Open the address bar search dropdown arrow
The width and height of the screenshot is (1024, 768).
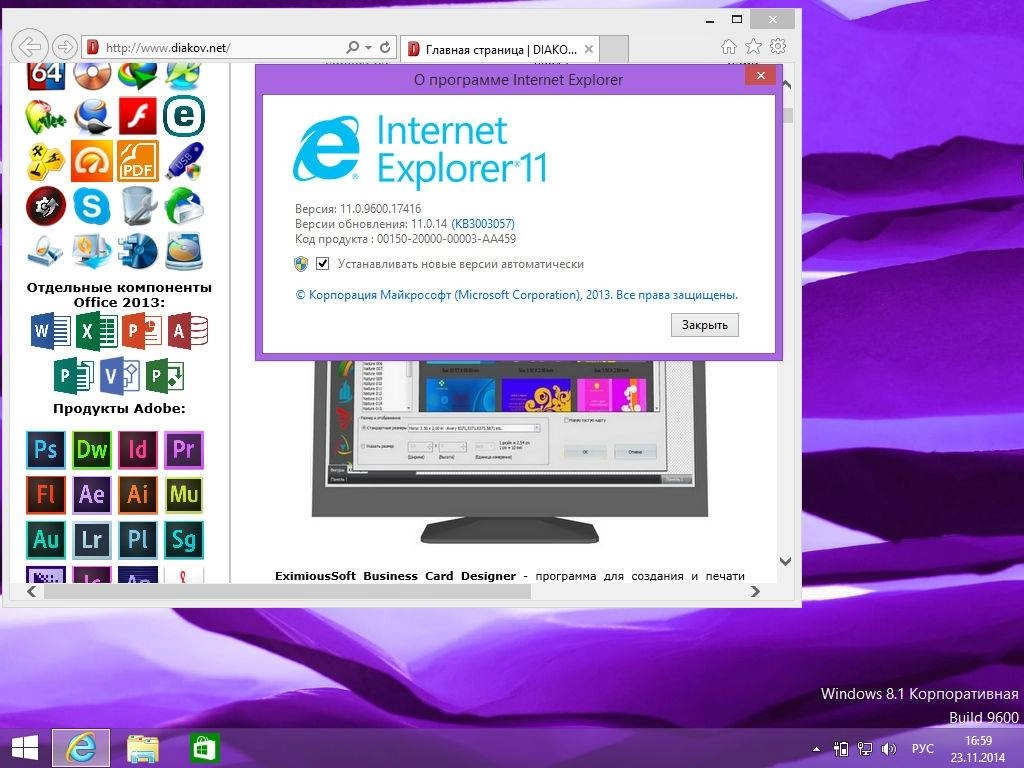point(368,48)
